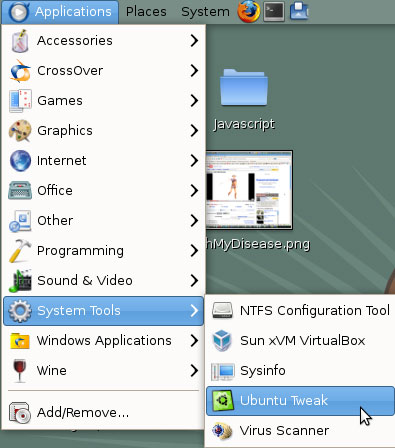Click the Accessories trash-can icon
The height and width of the screenshot is (448, 395).
[20, 41]
